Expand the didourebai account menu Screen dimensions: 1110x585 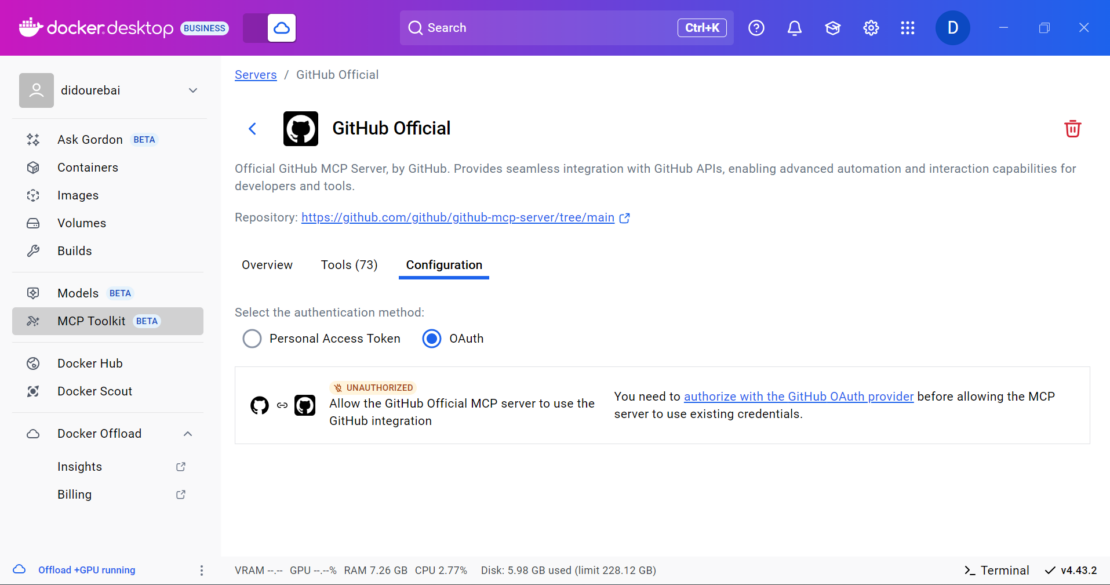[192, 89]
